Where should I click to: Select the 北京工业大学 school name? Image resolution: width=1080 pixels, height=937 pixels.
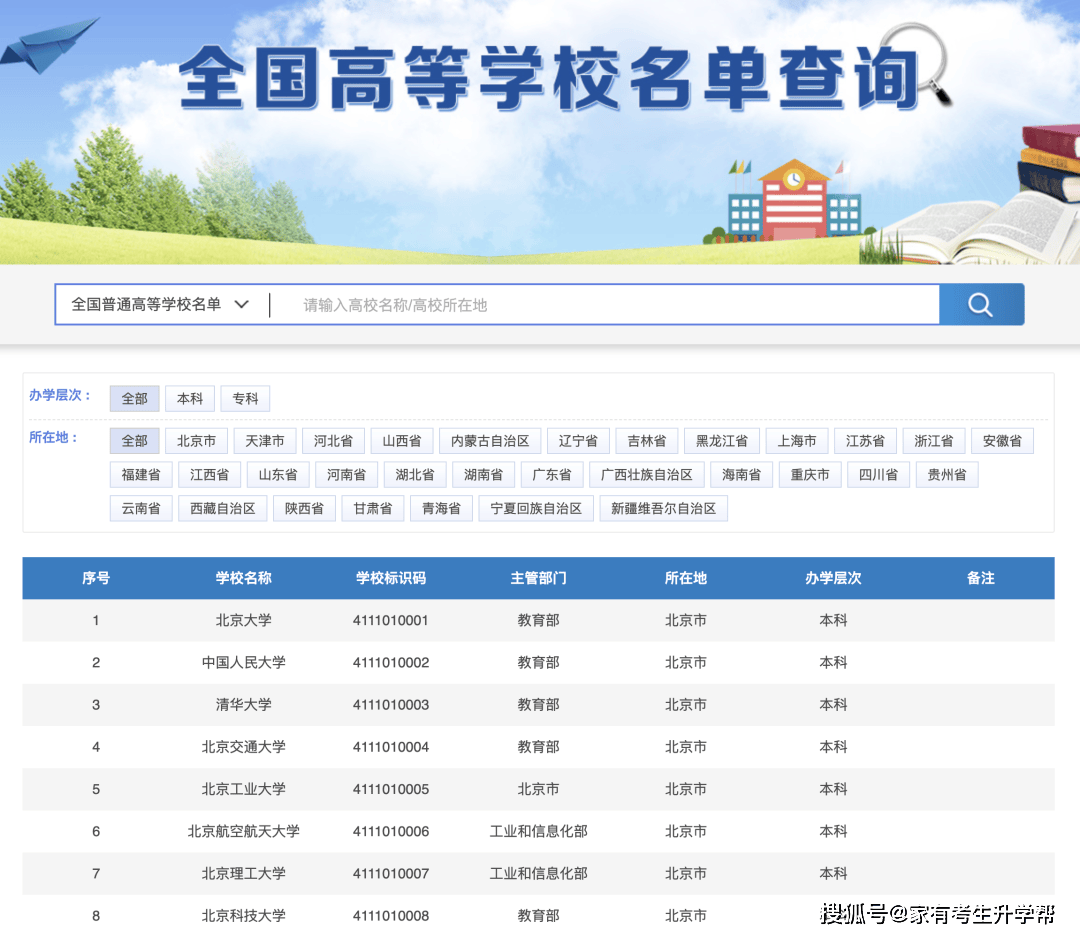coord(243,789)
